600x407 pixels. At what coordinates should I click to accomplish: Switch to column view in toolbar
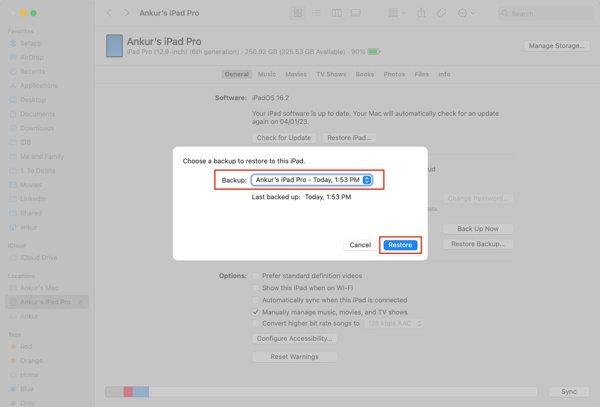336,13
